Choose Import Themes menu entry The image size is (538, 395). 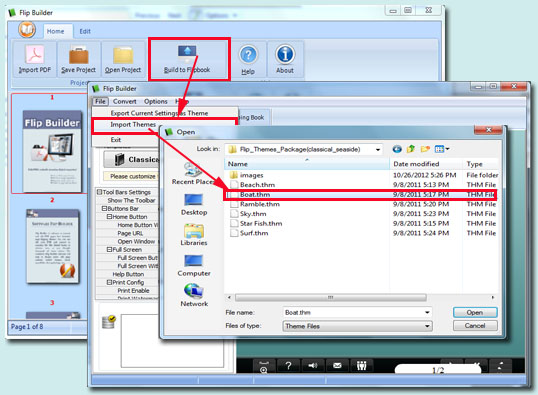(x=133, y=125)
